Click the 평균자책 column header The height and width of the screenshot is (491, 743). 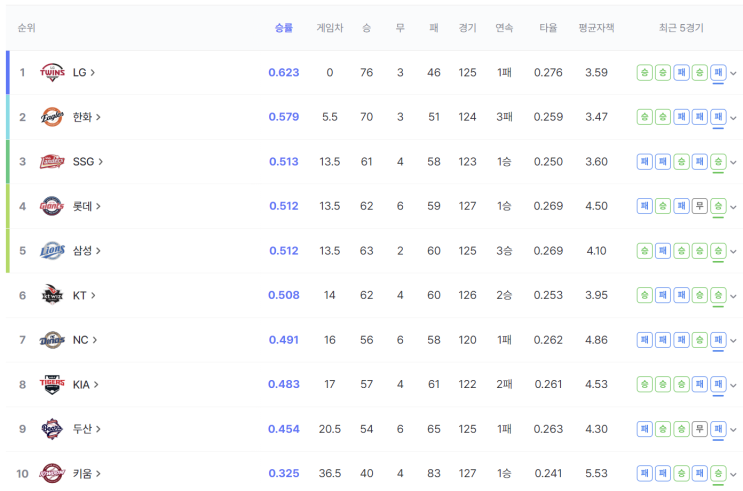pyautogui.click(x=596, y=28)
